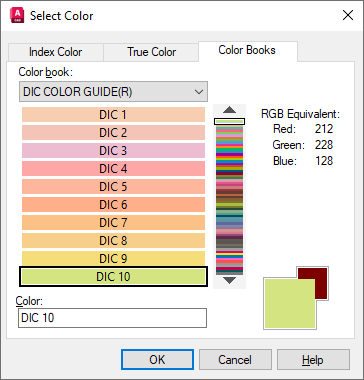Viewport: 364px width, 380px height.
Task: Click the up arrow of color strip
Action: (229, 110)
